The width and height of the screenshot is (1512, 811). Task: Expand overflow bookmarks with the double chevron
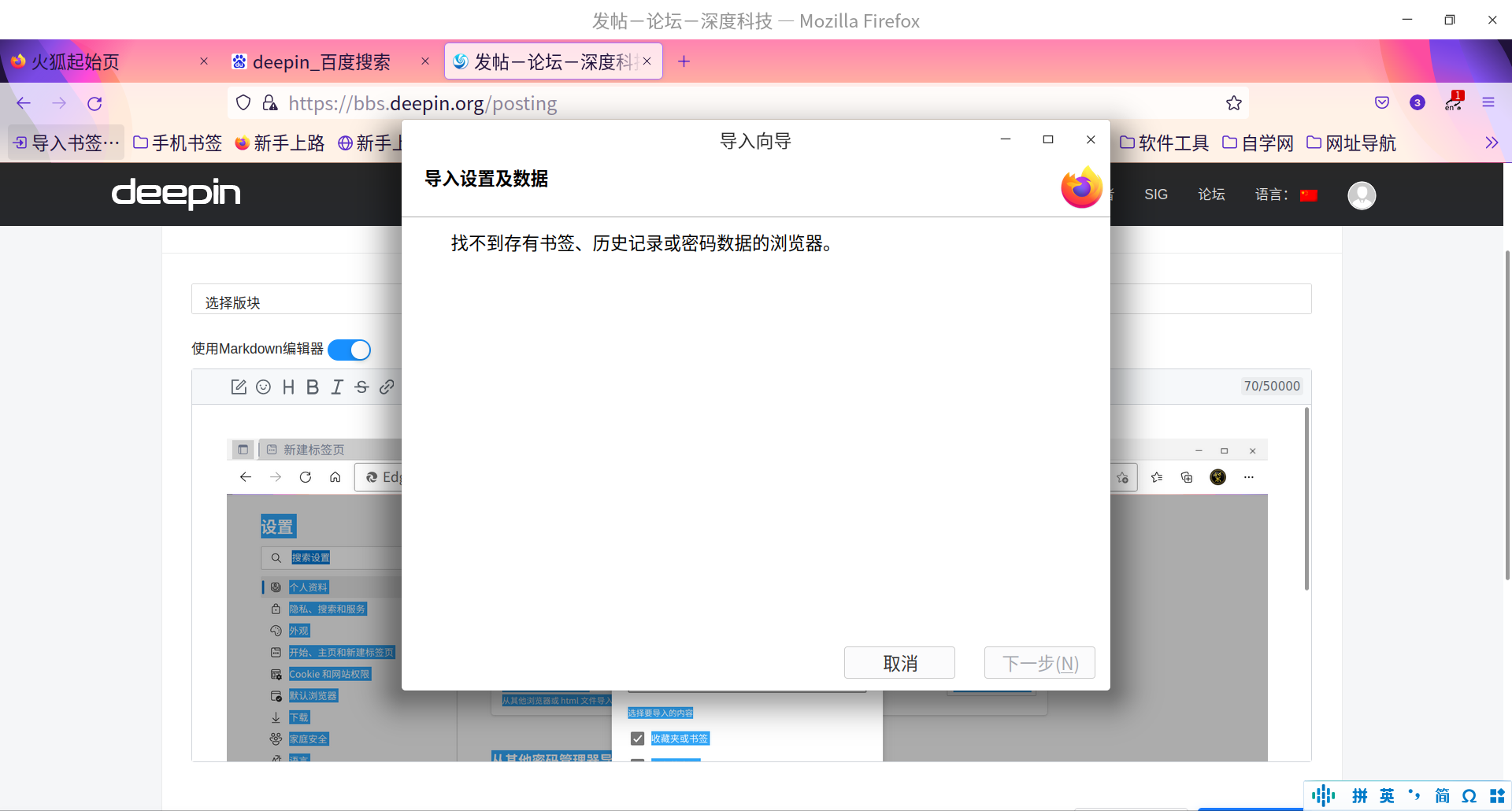point(1492,143)
